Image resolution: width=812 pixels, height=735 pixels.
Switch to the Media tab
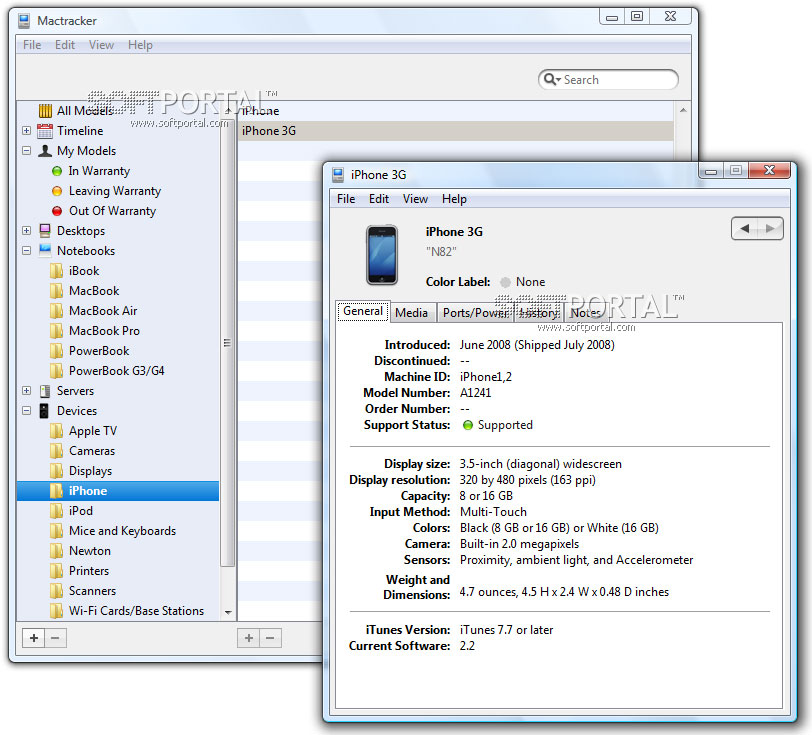pyautogui.click(x=412, y=313)
